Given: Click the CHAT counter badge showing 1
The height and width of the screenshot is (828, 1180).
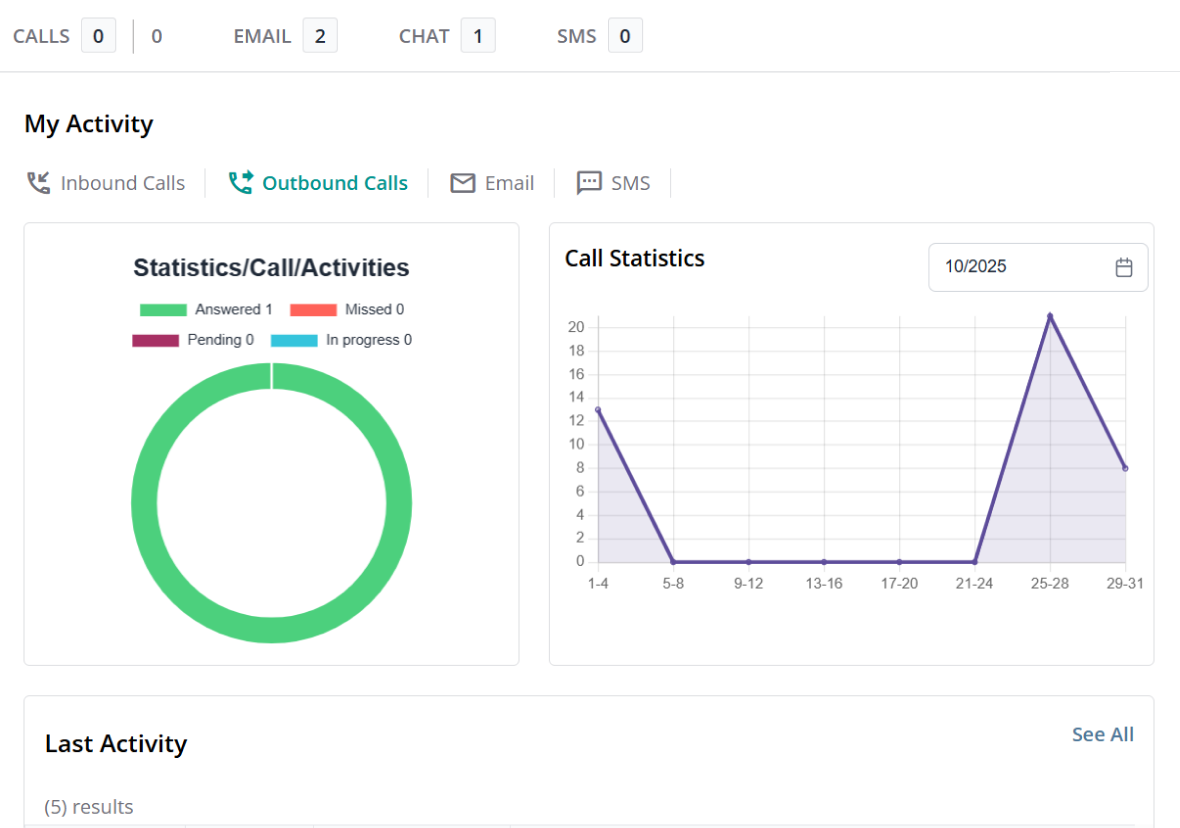Looking at the screenshot, I should pyautogui.click(x=478, y=37).
